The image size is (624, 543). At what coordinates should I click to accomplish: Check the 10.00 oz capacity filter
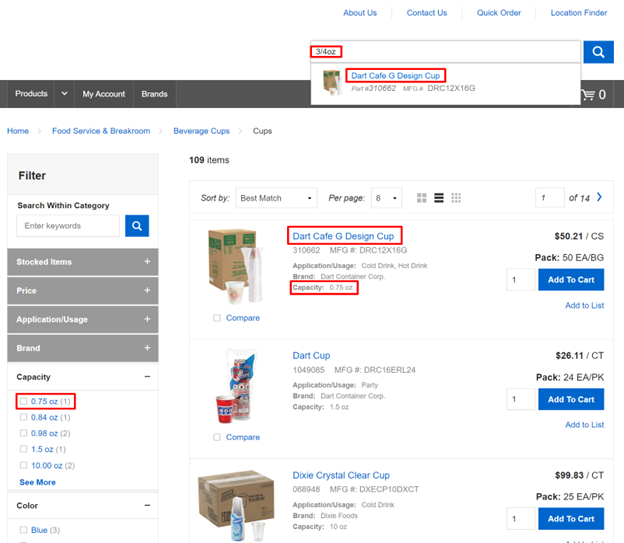tap(23, 465)
